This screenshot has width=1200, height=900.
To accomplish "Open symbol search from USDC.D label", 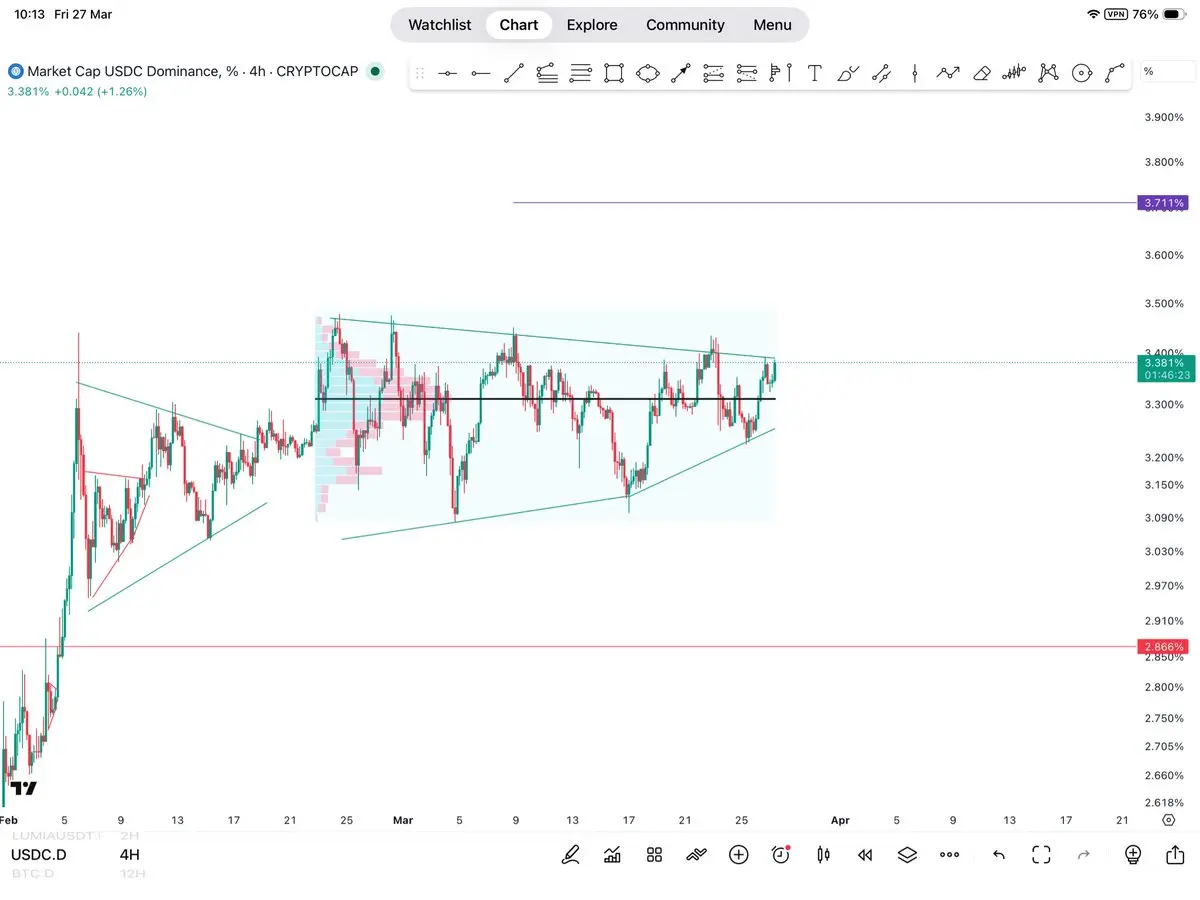I will (x=39, y=855).
